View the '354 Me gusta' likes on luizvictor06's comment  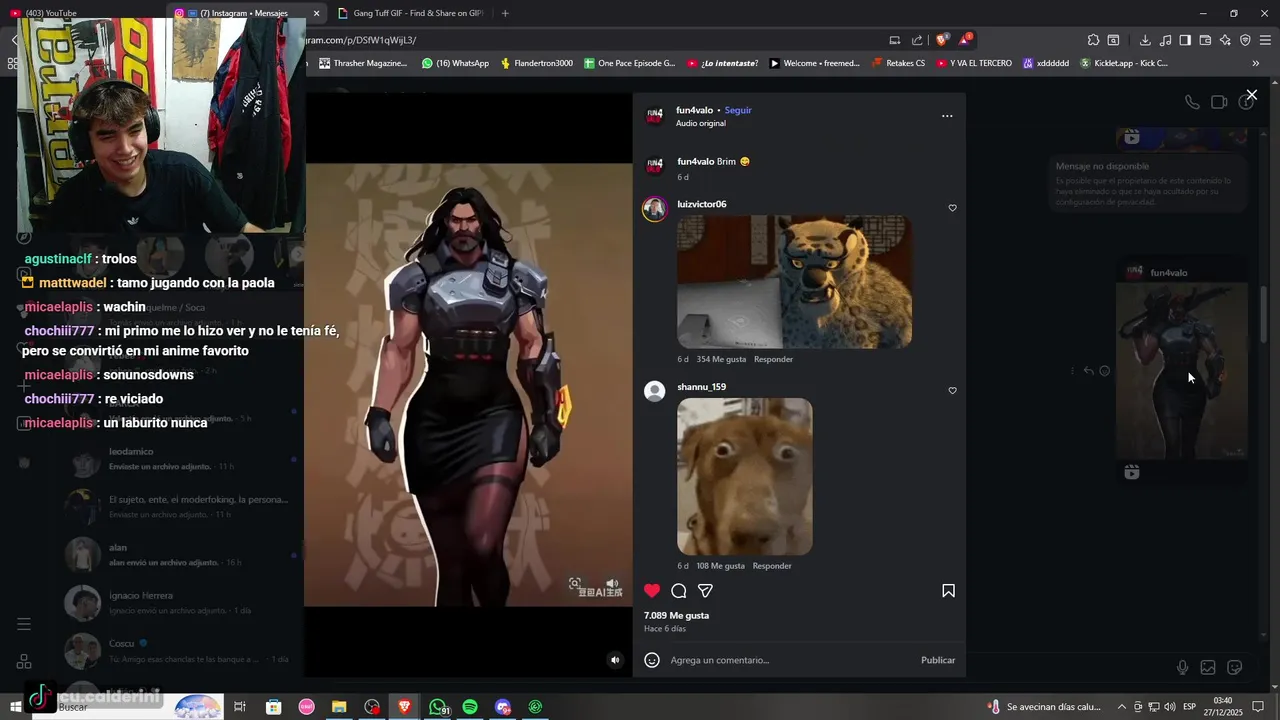[721, 359]
